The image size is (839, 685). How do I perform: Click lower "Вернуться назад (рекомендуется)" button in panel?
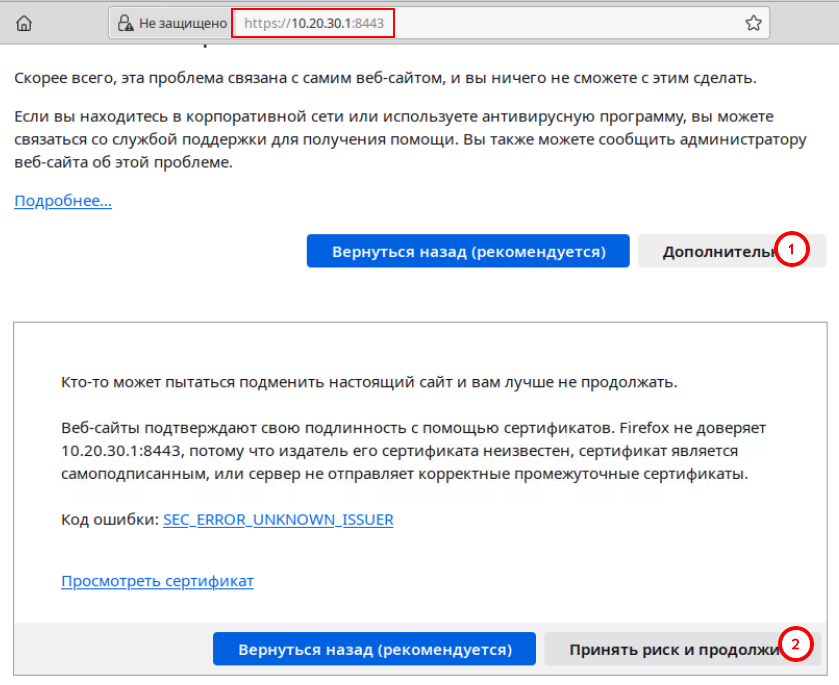point(375,649)
